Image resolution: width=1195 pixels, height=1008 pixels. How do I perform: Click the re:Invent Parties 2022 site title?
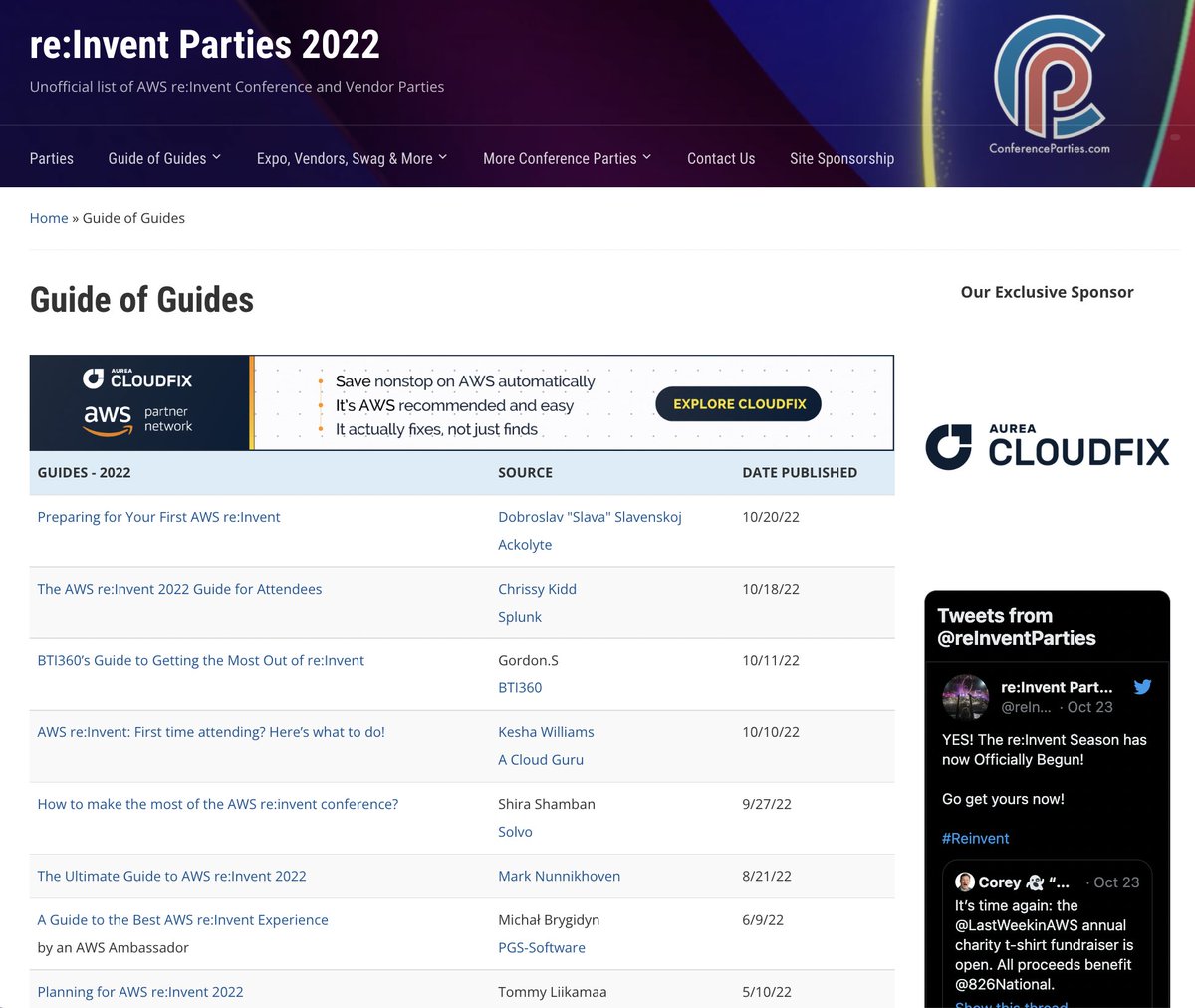[205, 44]
